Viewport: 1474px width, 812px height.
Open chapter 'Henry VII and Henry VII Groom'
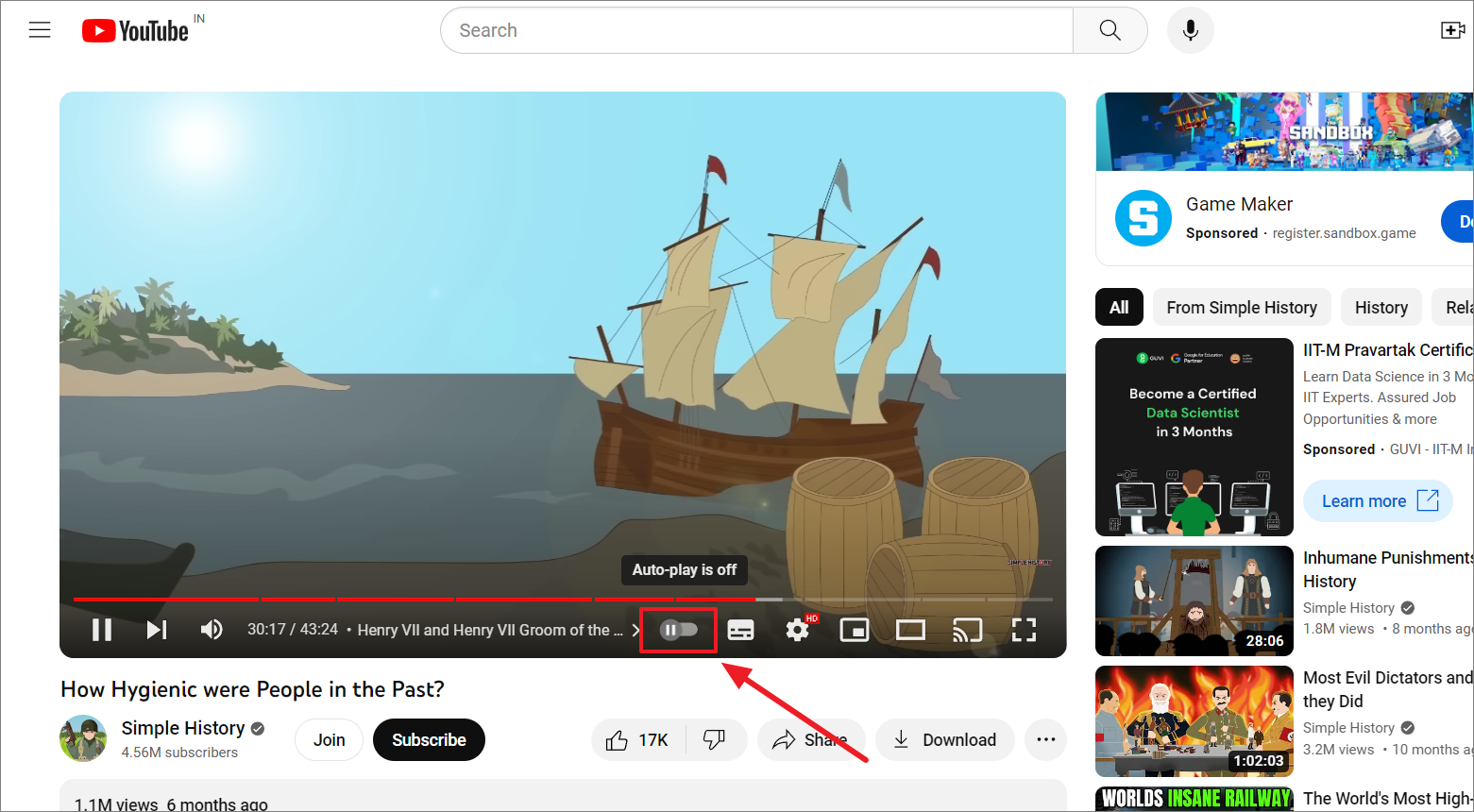(x=492, y=630)
